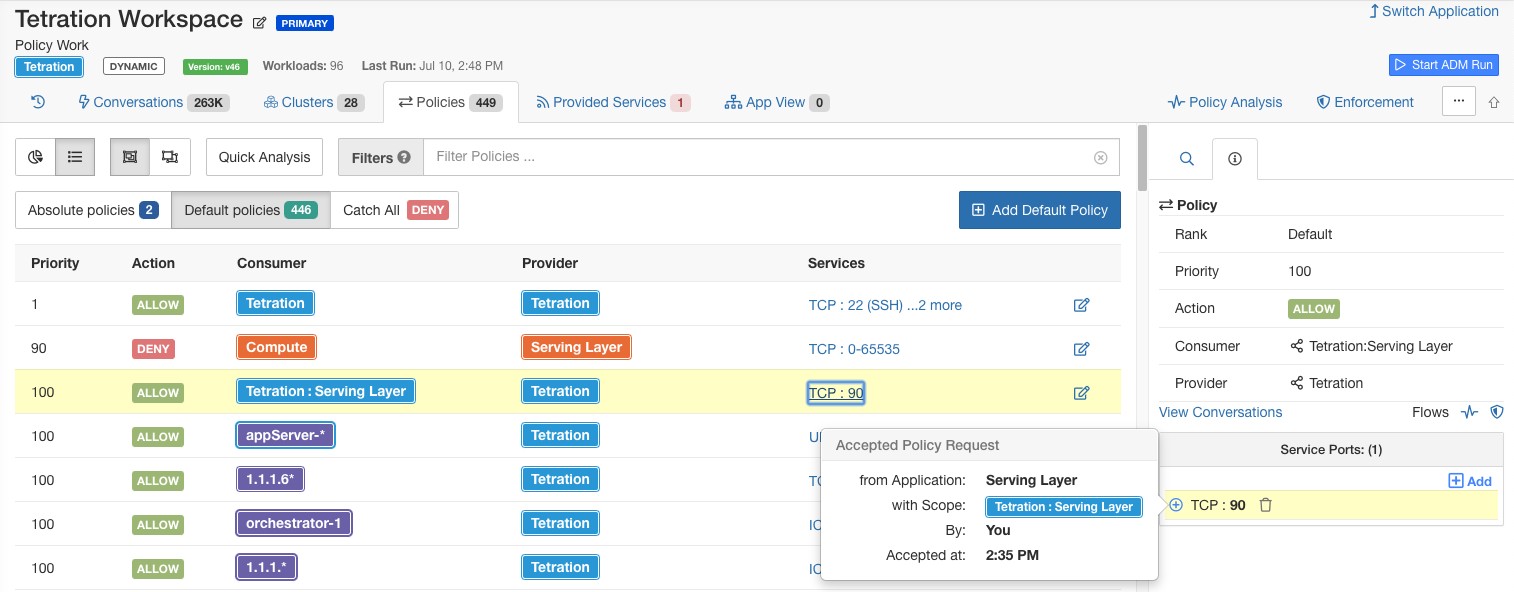
Task: Show Absolute policies list
Action: (x=93, y=210)
